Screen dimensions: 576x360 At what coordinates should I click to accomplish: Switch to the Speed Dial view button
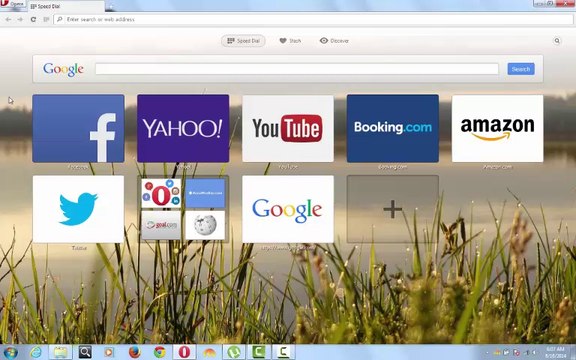tap(243, 41)
